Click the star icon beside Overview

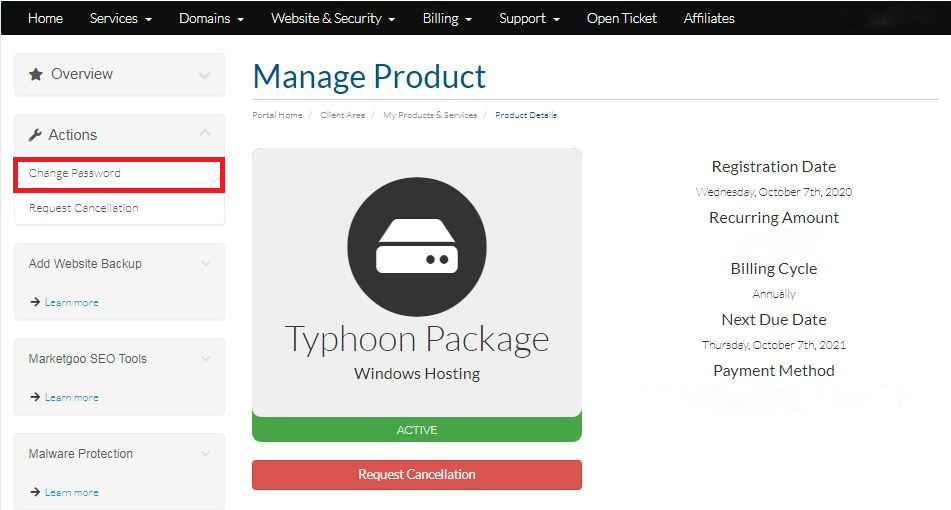[x=36, y=74]
